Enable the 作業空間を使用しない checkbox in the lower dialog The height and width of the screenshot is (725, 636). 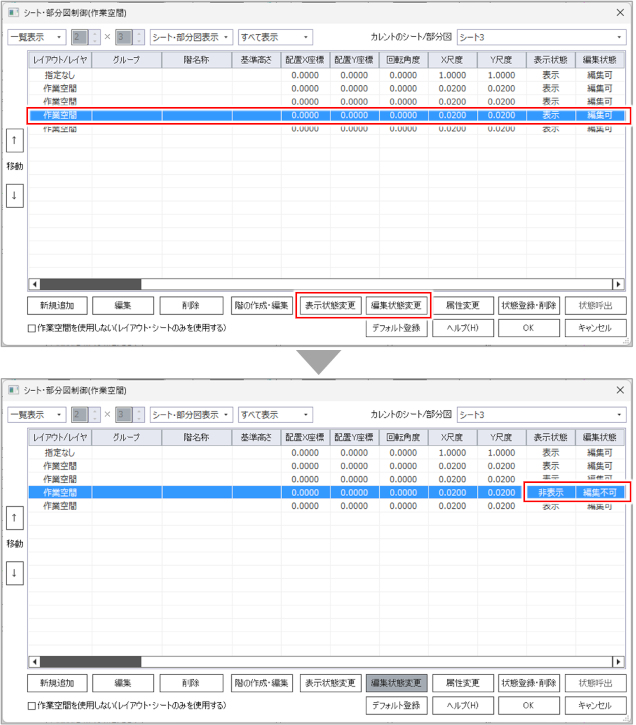(31, 705)
